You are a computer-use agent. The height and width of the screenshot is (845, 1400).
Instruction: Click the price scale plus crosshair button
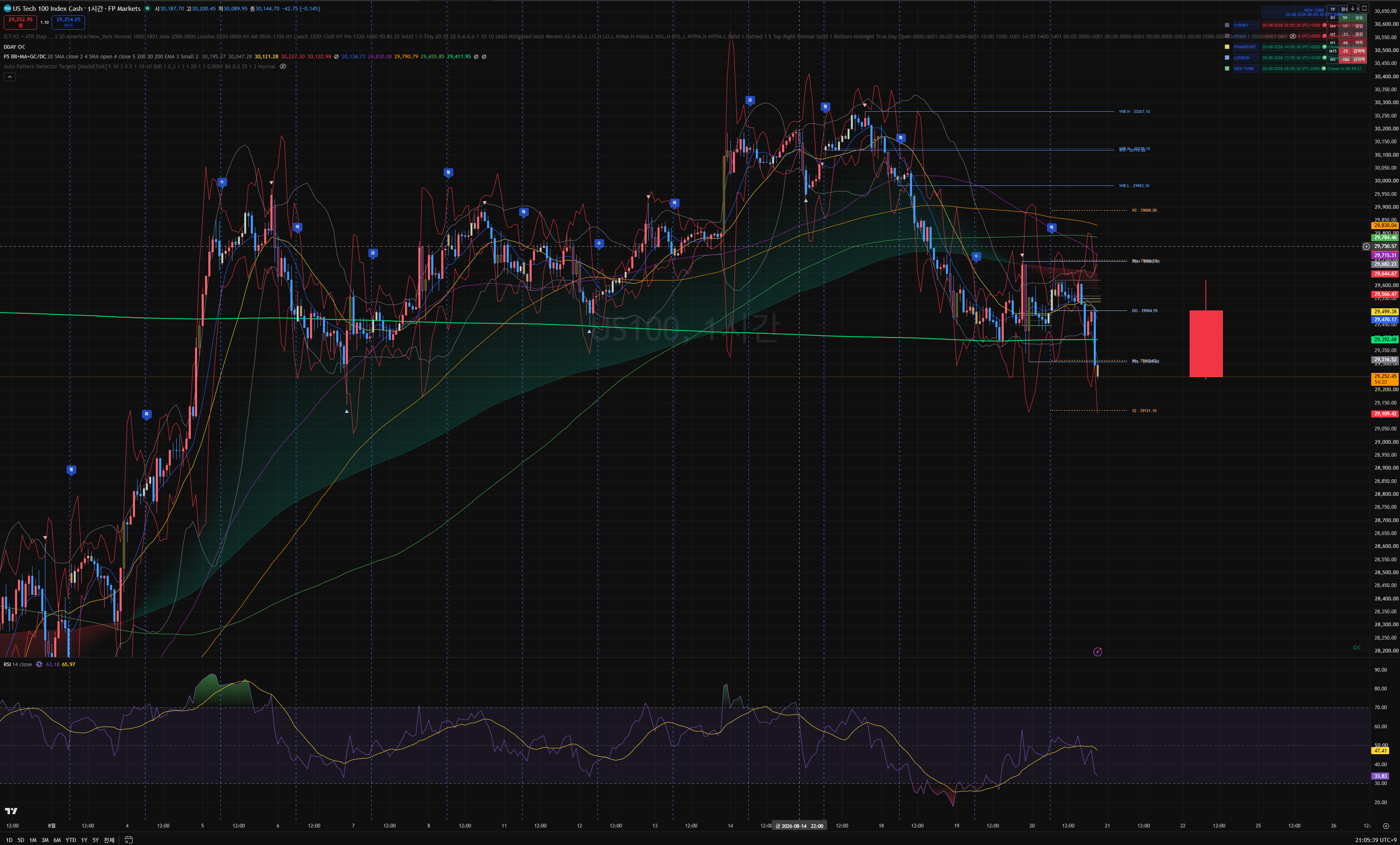[x=1366, y=246]
